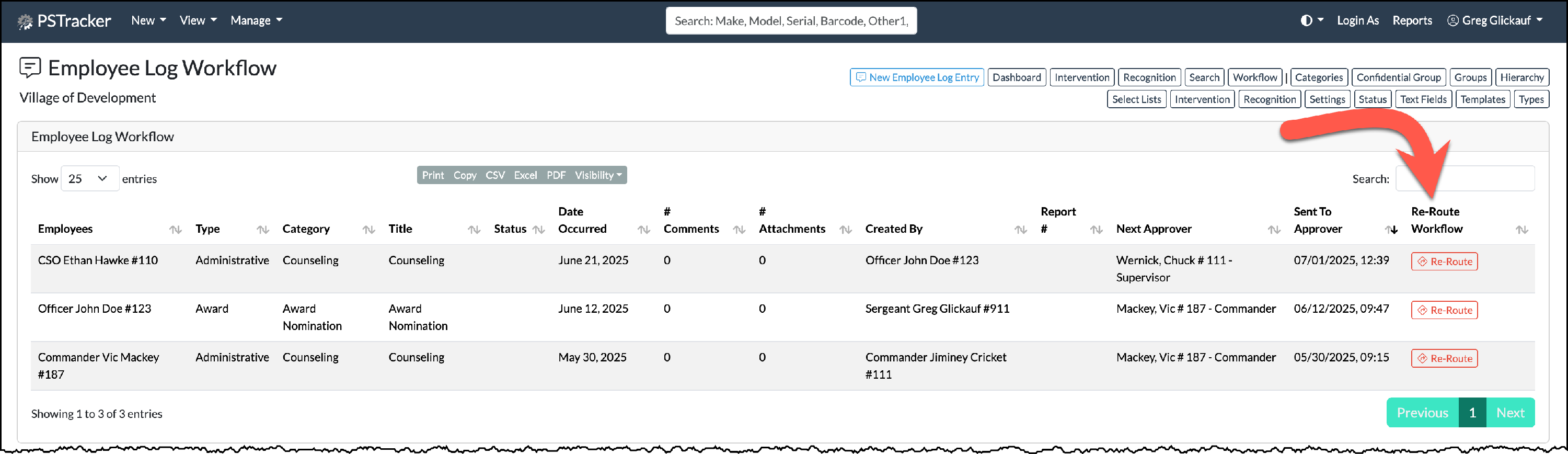
Task: Sort by Sent To Approver column arrows
Action: point(1391,230)
